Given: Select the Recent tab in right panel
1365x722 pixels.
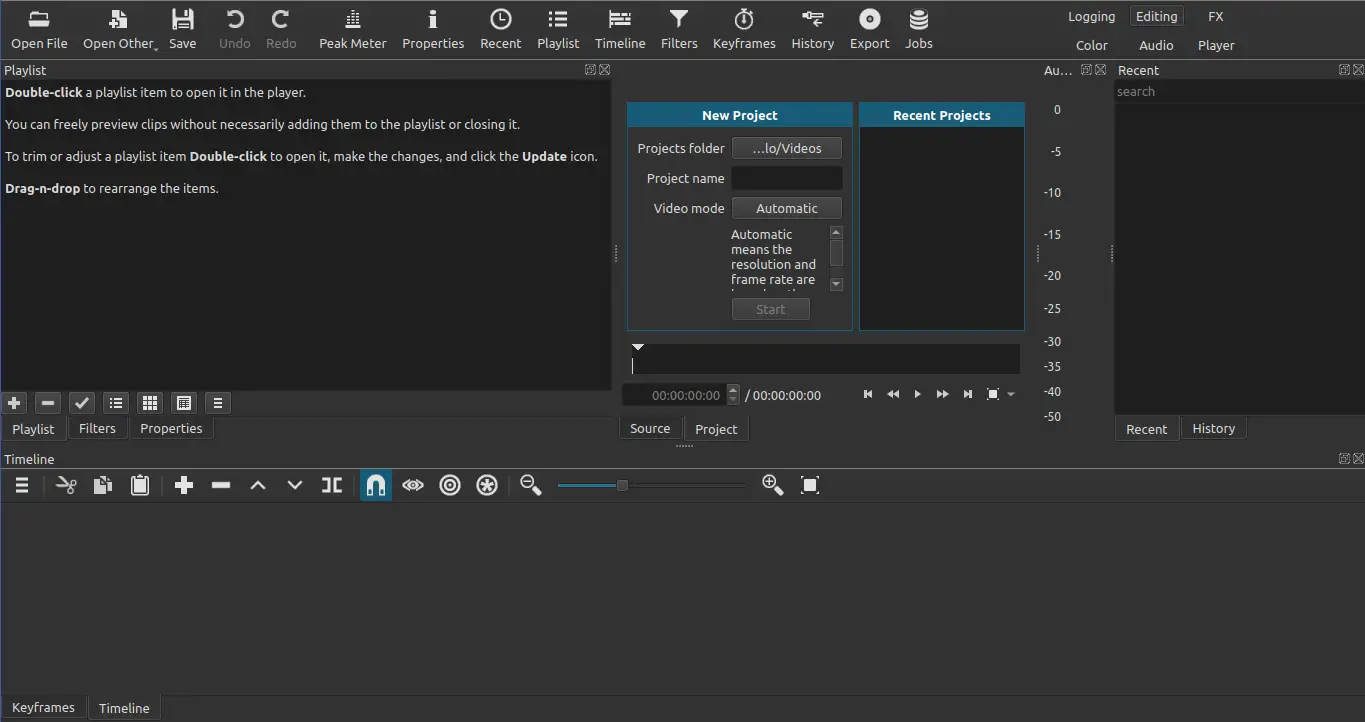Looking at the screenshot, I should (x=1146, y=428).
